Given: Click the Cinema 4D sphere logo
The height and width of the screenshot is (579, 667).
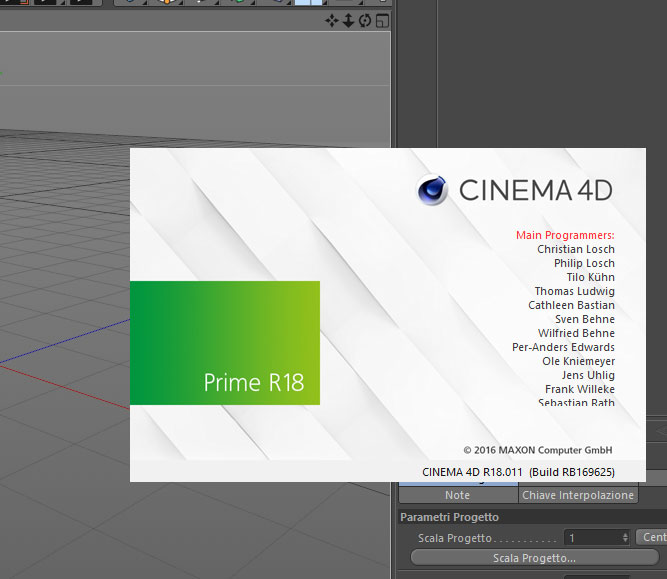Looking at the screenshot, I should point(432,190).
